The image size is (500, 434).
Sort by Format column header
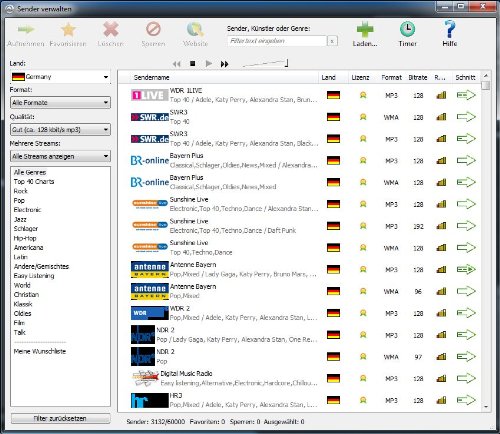pyautogui.click(x=392, y=77)
